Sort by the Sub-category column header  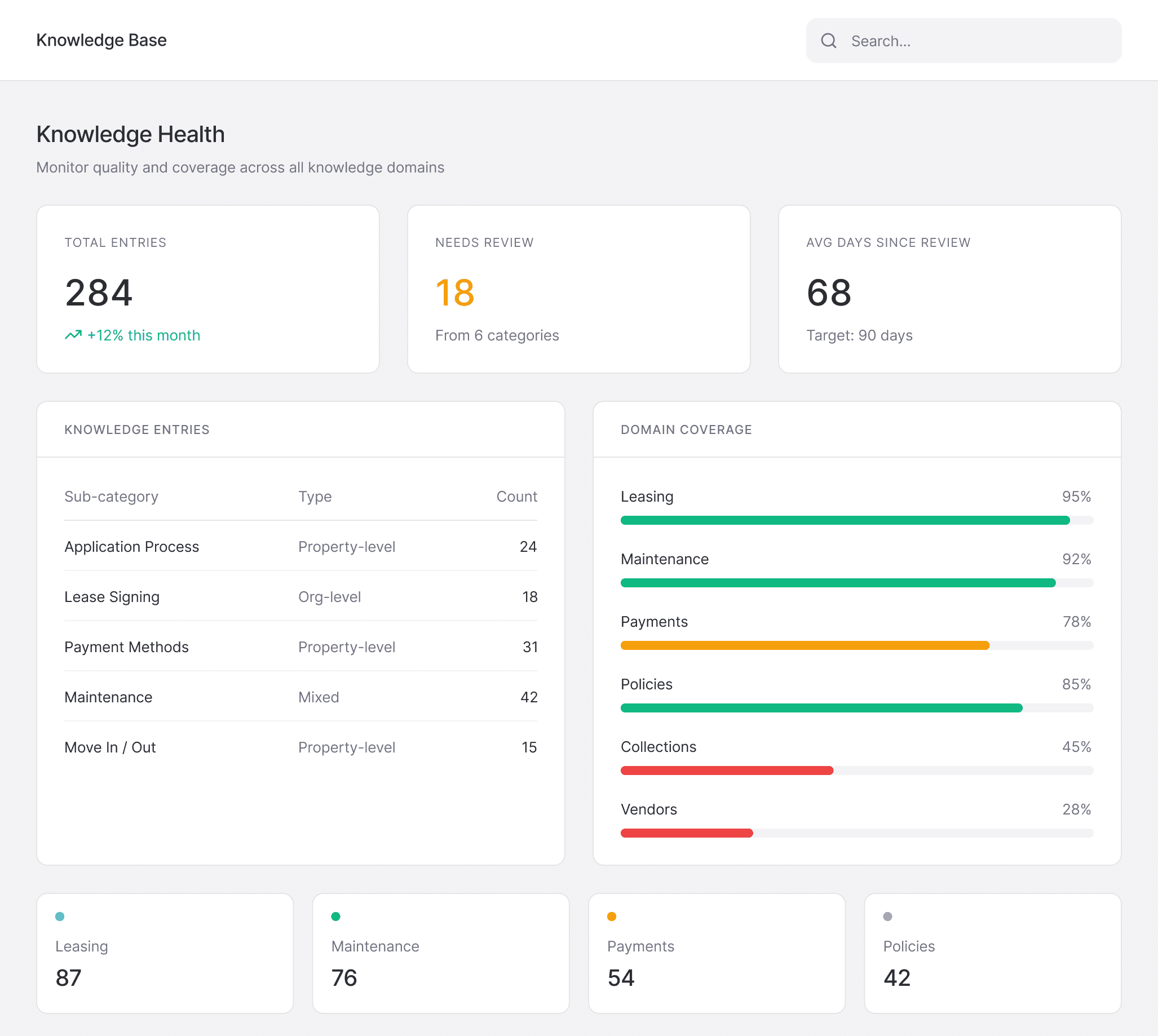coord(111,497)
